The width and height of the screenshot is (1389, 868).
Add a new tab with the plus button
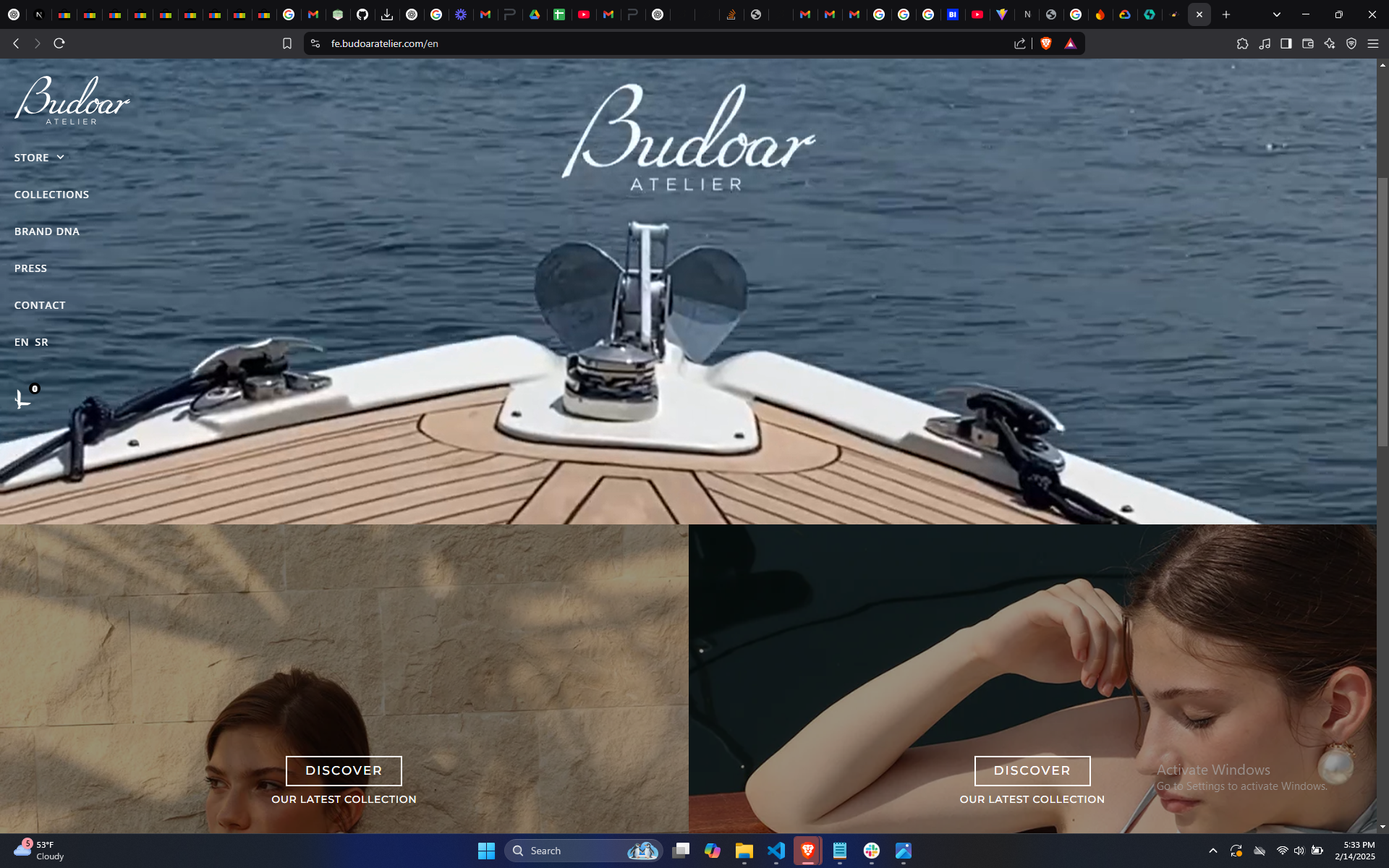[x=1226, y=14]
